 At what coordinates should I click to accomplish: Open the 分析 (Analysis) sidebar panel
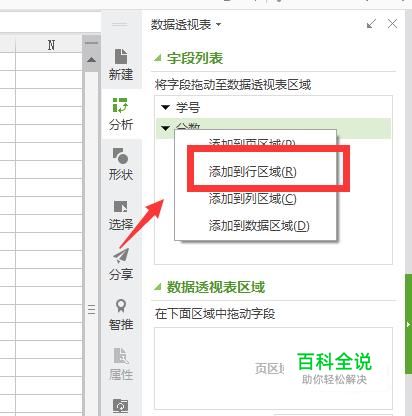pyautogui.click(x=121, y=114)
